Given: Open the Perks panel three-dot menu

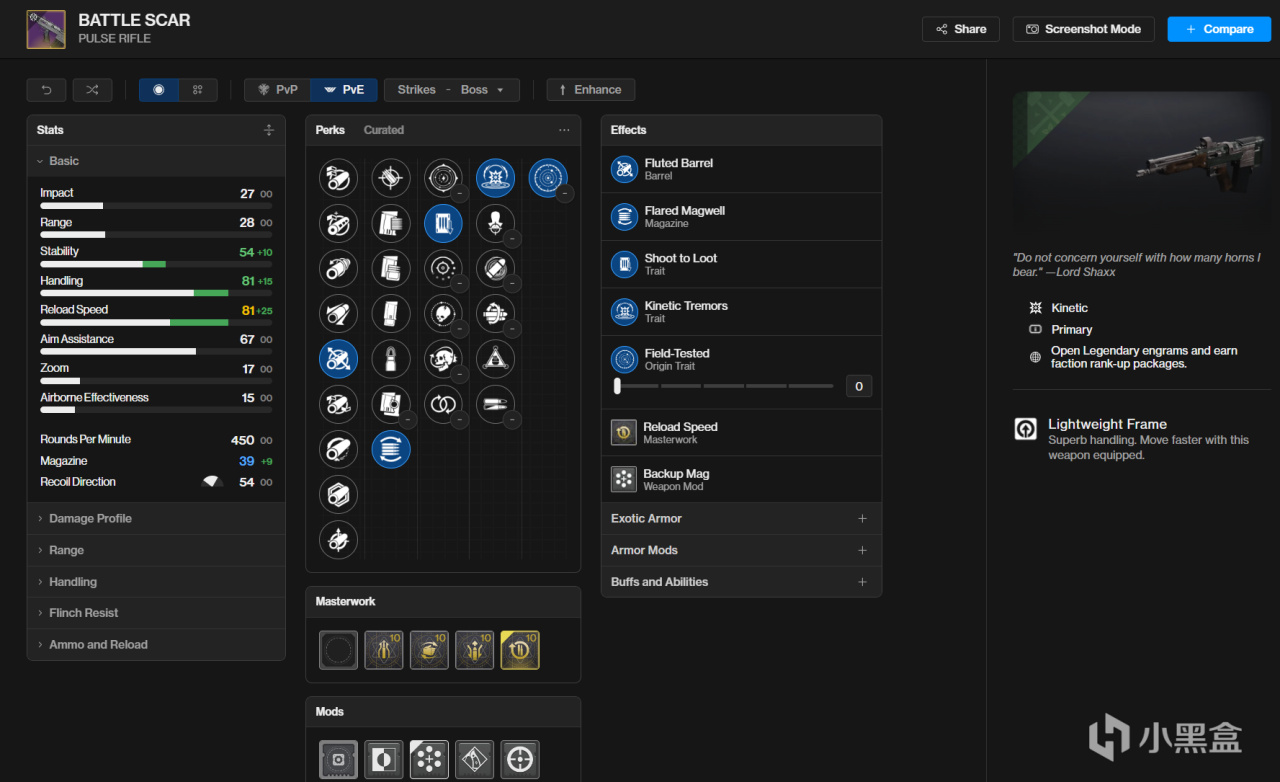Looking at the screenshot, I should point(564,130).
